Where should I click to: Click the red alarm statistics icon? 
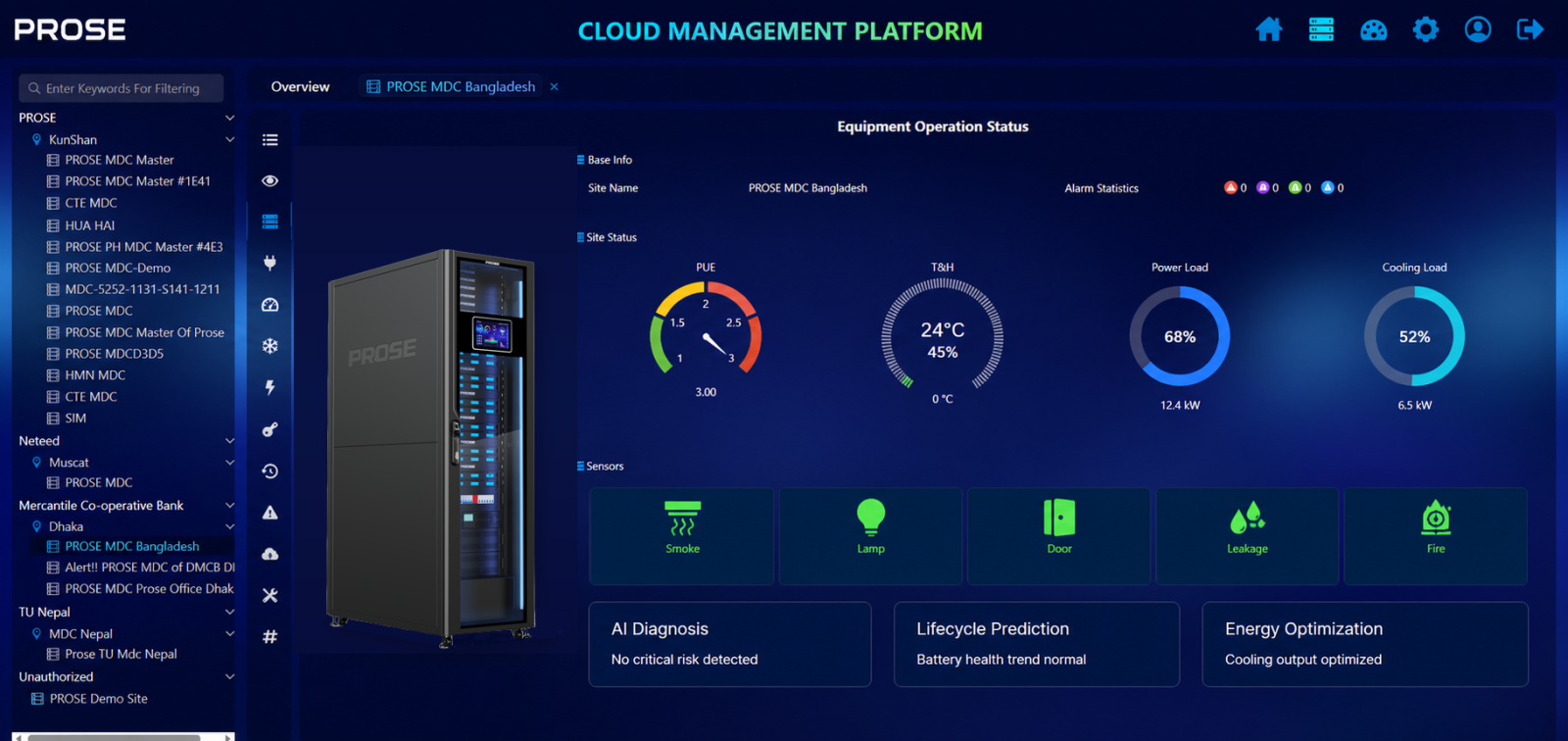[x=1230, y=187]
